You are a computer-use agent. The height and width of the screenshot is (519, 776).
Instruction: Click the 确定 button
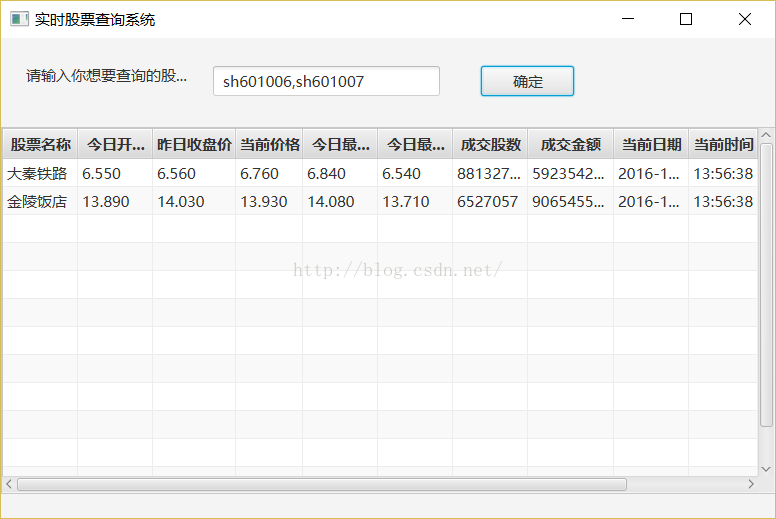527,81
